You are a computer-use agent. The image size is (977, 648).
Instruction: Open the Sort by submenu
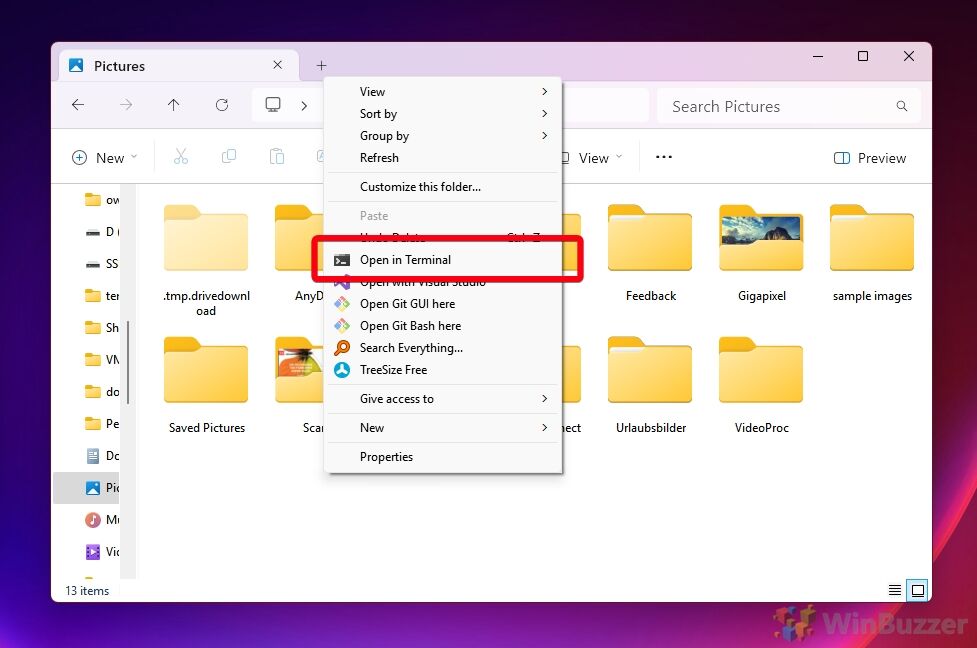(443, 114)
